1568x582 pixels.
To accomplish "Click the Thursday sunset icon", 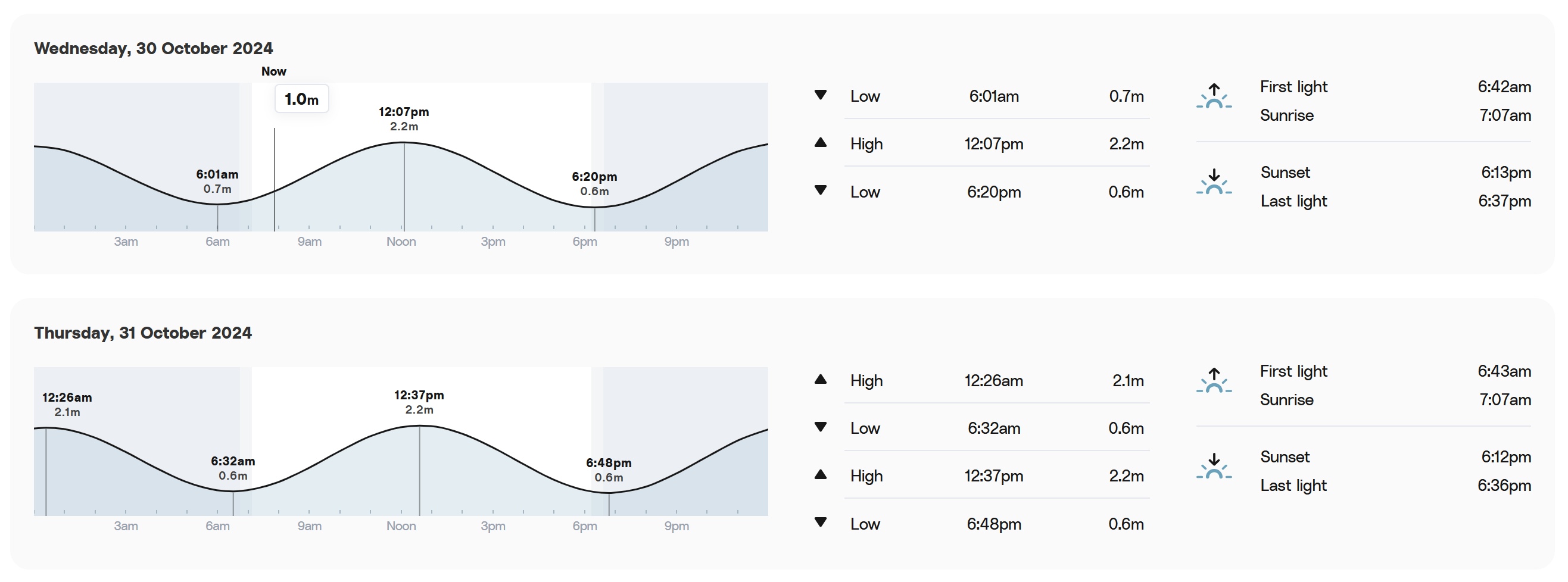I will click(x=1214, y=467).
